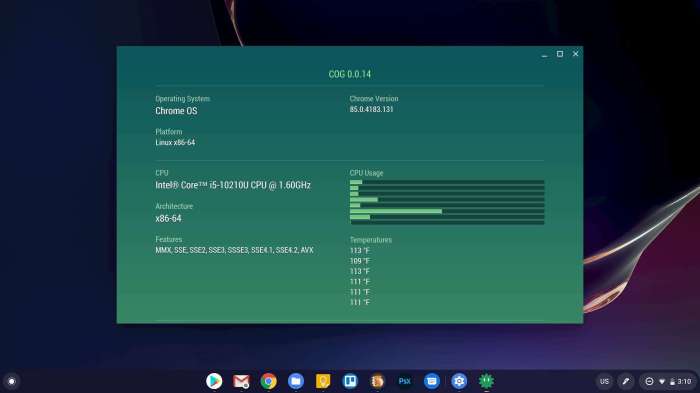The width and height of the screenshot is (700, 393).
Task: Click the Linux x86-64 platform value
Action: coord(175,142)
